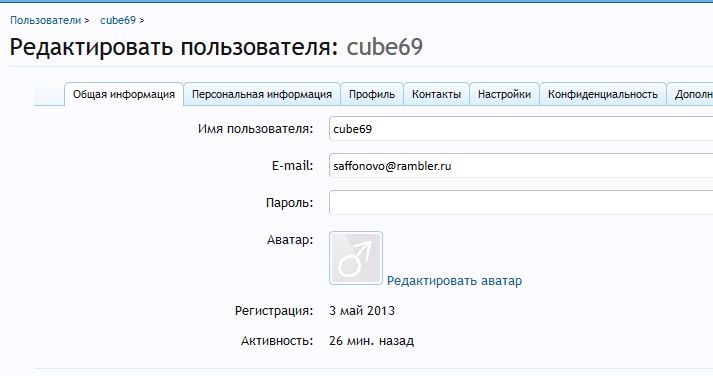The width and height of the screenshot is (713, 376).
Task: Focus the Имя пользователя field containing cube69
Action: pos(521,129)
